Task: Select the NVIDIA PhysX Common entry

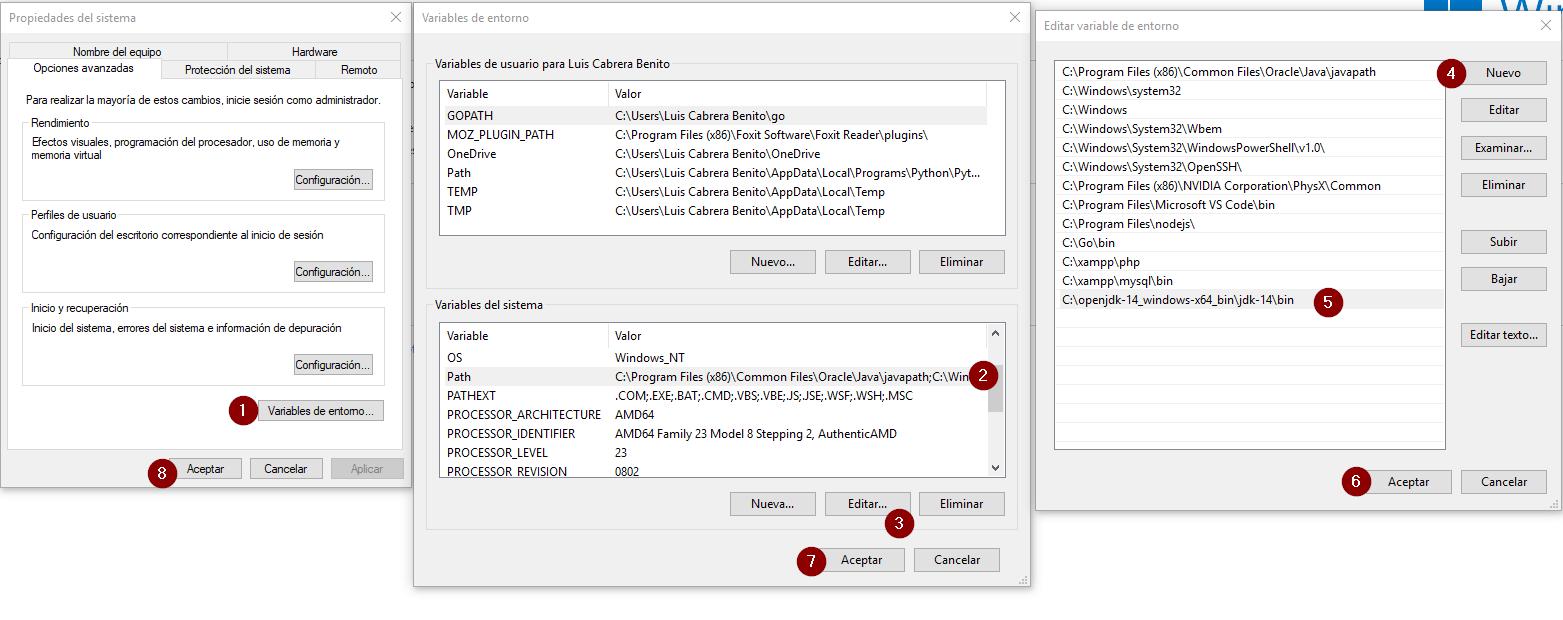Action: (x=1249, y=186)
